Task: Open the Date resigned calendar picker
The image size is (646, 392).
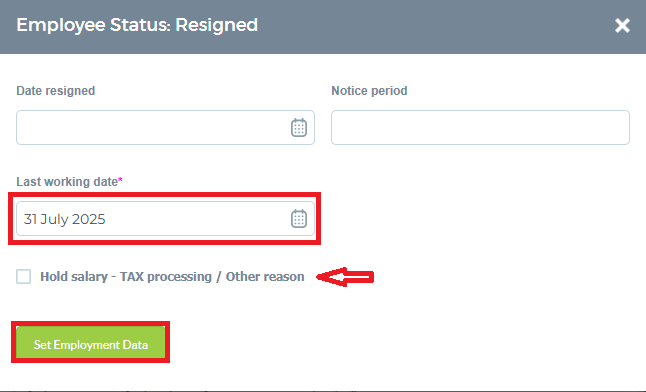Action: (x=299, y=127)
